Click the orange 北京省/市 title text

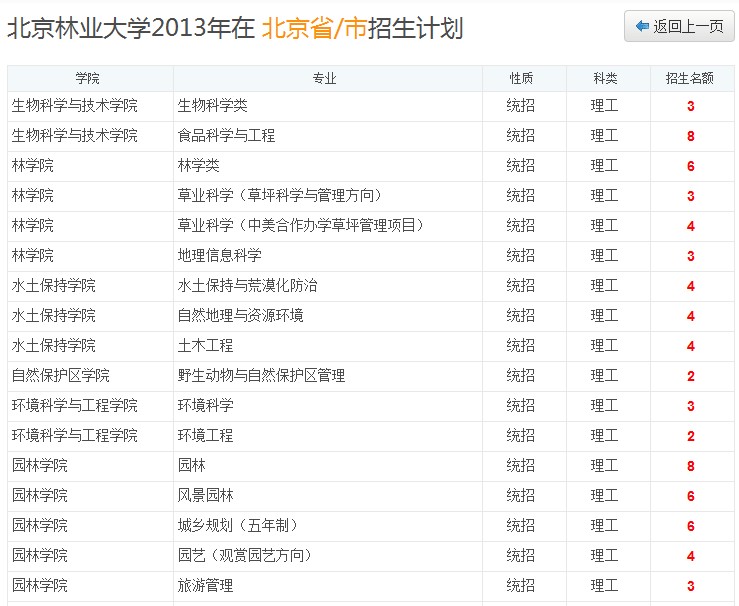tap(314, 28)
